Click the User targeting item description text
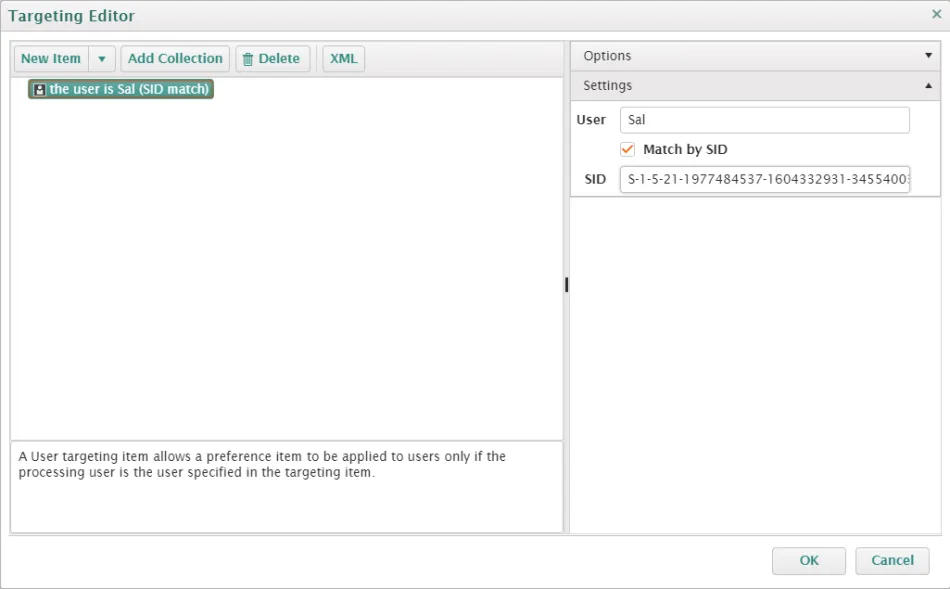Image resolution: width=950 pixels, height=589 pixels. (262, 464)
